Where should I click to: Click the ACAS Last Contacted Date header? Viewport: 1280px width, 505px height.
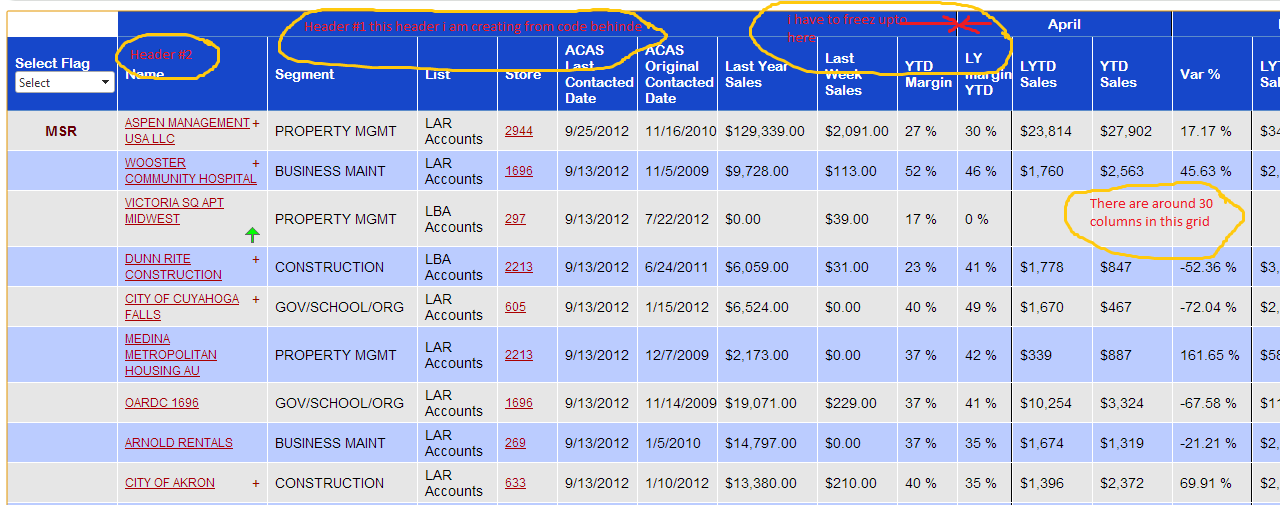pyautogui.click(x=599, y=74)
